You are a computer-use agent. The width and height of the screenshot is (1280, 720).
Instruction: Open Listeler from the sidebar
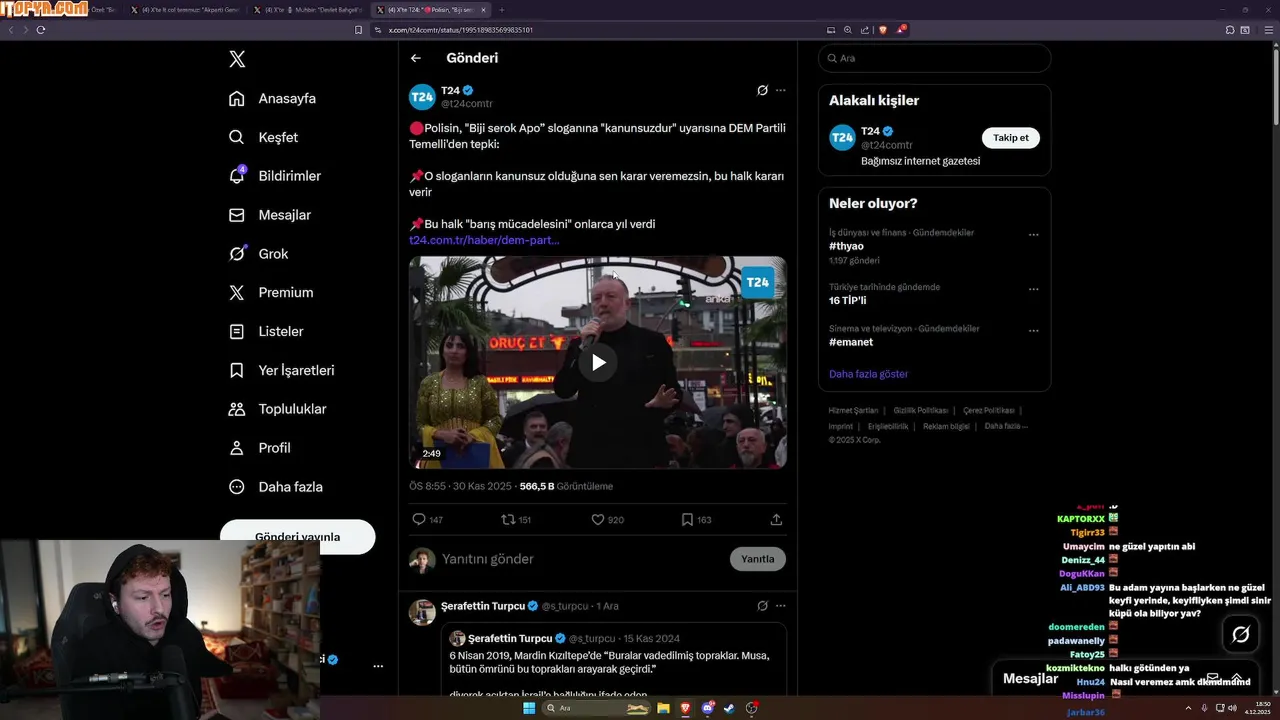[265, 331]
